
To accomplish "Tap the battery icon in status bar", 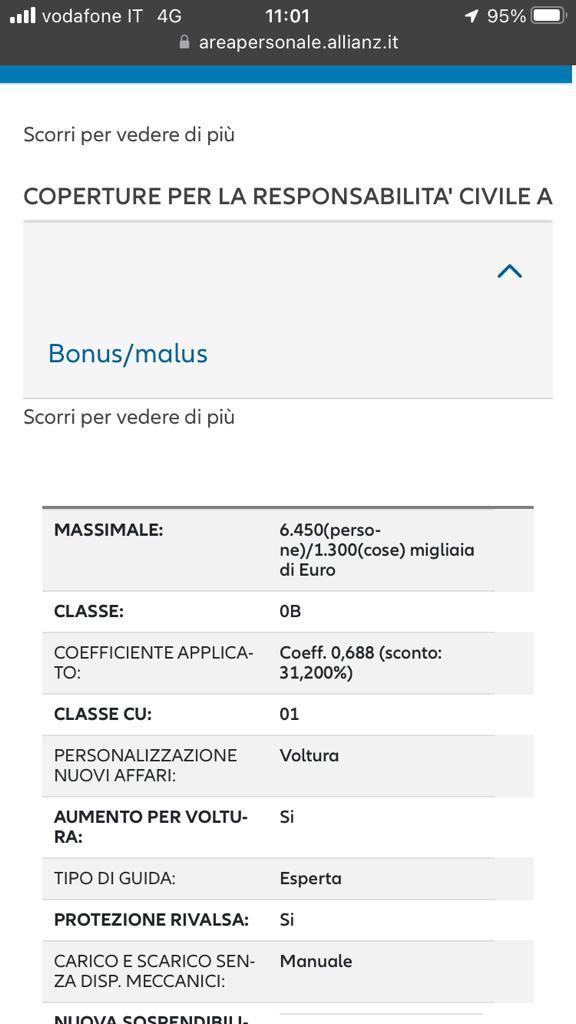I will click(548, 16).
